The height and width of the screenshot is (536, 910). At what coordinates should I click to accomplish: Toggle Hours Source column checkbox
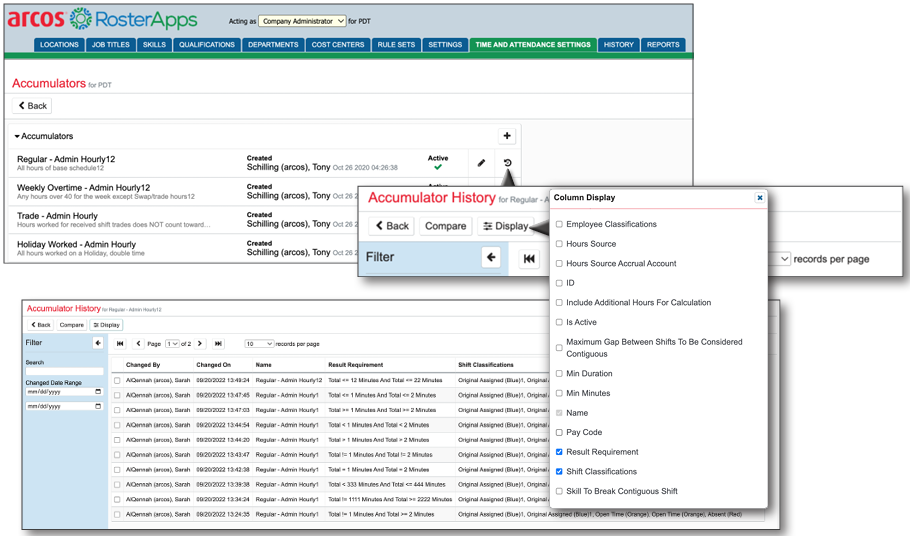[x=559, y=244]
